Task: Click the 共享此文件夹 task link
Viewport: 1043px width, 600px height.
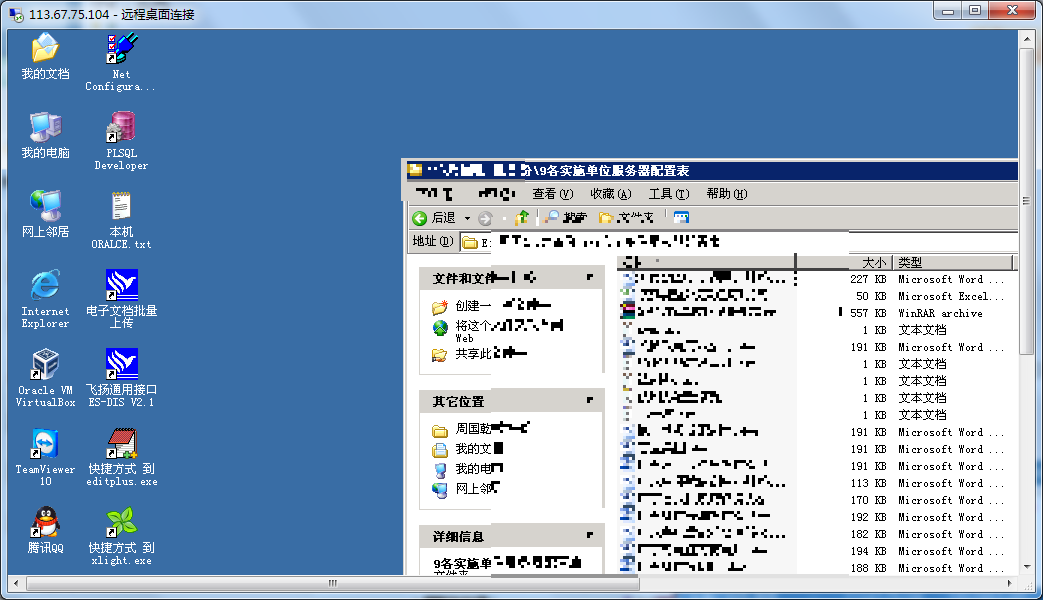Action: pos(479,354)
